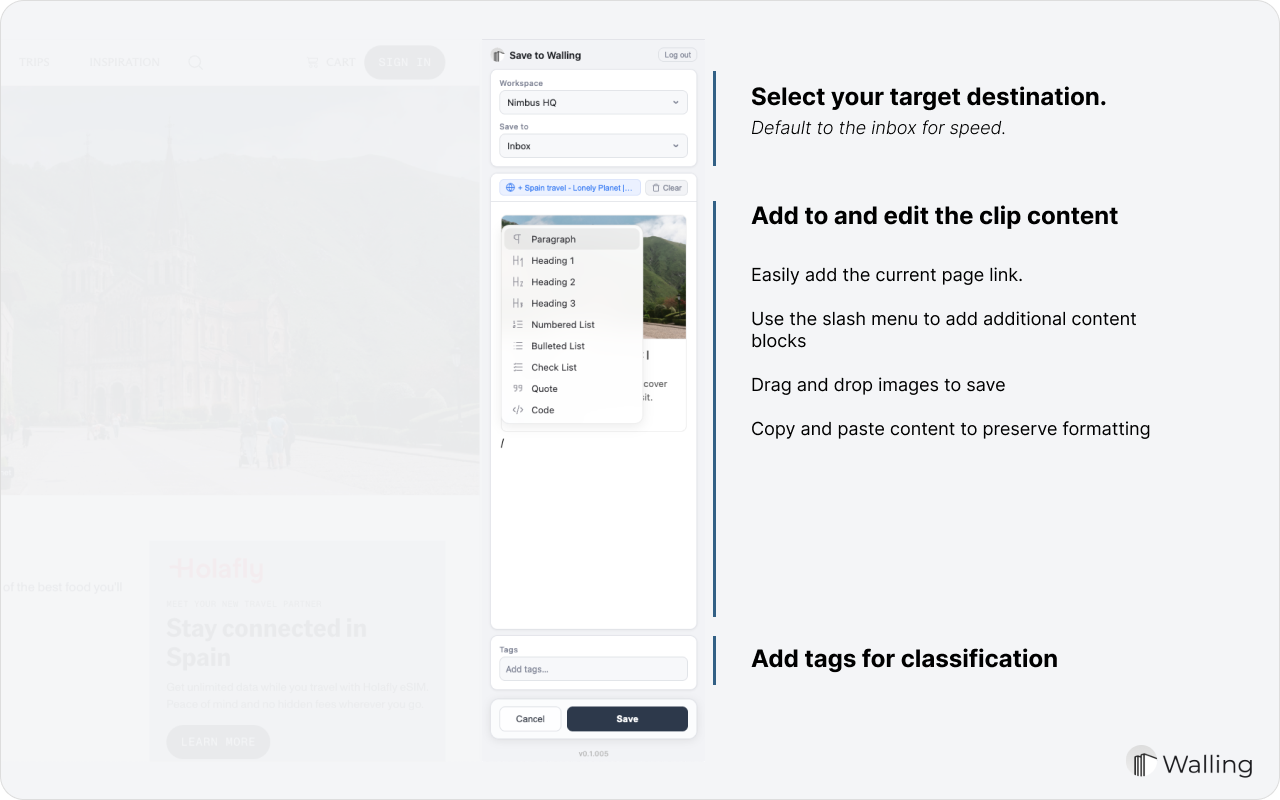Screen dimensions: 1280x800
Task: Open the Save to dropdown showing Inbox
Action: (x=593, y=146)
